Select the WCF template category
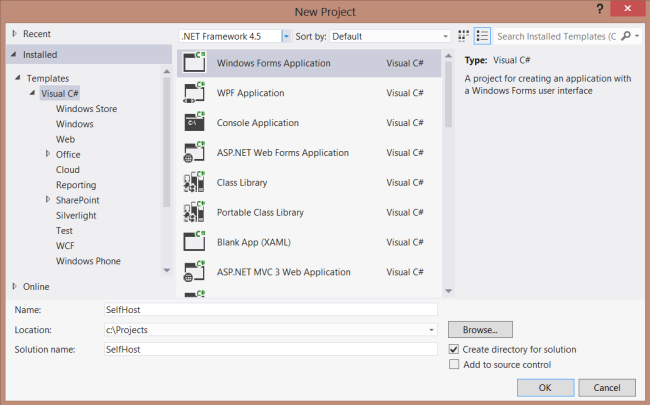Viewport: 650px width, 405px height. 65,246
